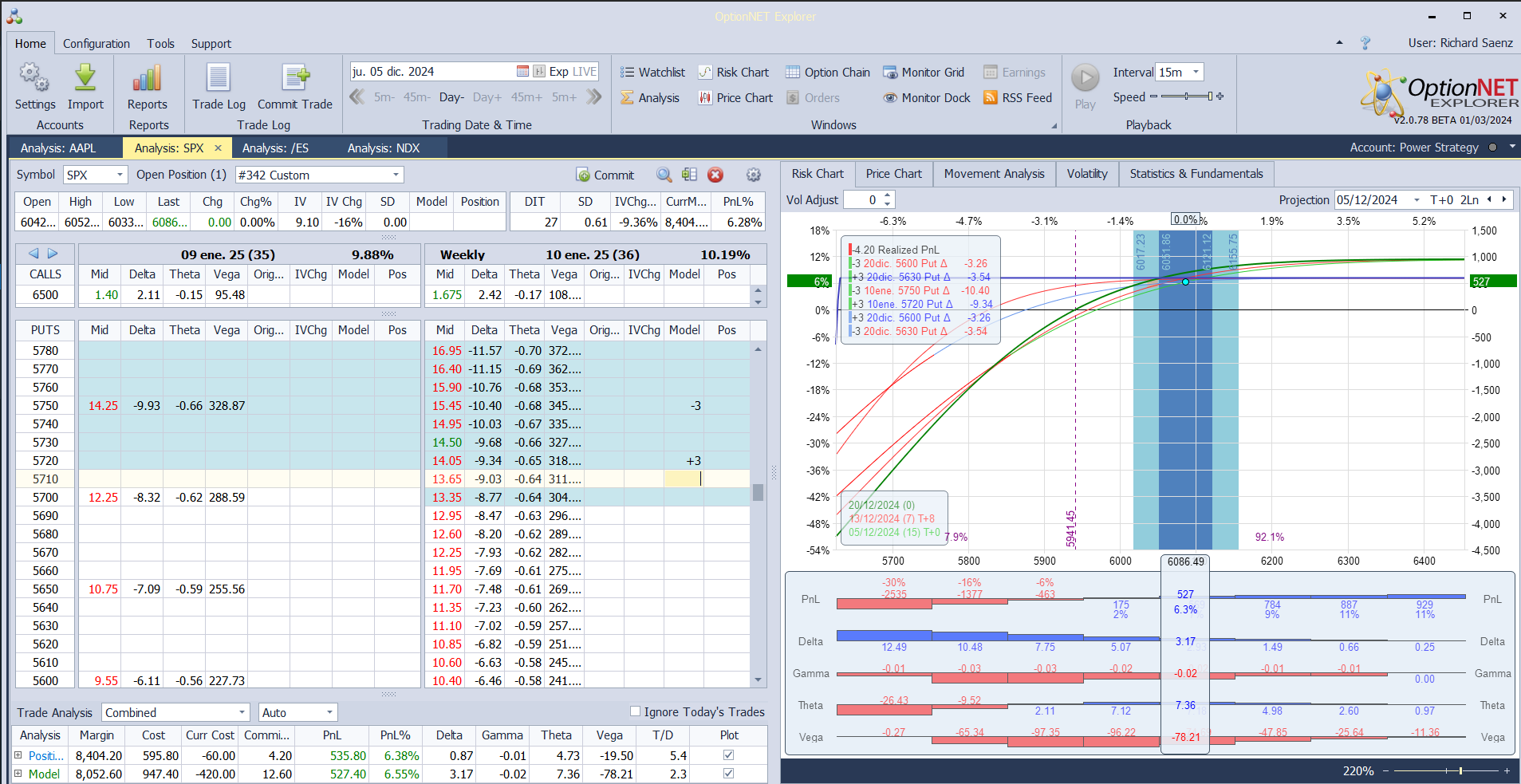Click the help question mark icon
The height and width of the screenshot is (784, 1521).
(1365, 43)
